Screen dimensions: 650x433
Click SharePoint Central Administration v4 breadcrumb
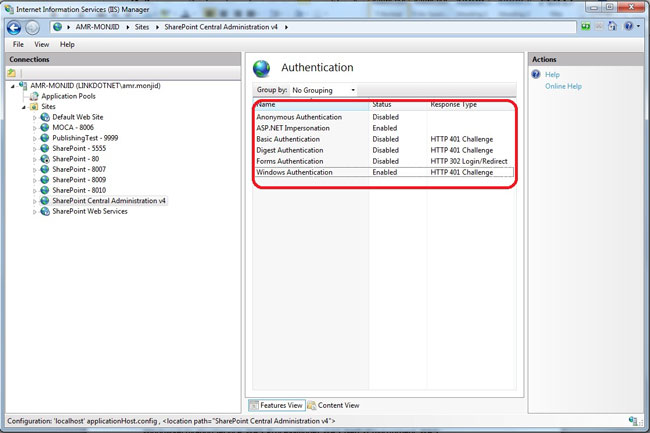tap(221, 27)
